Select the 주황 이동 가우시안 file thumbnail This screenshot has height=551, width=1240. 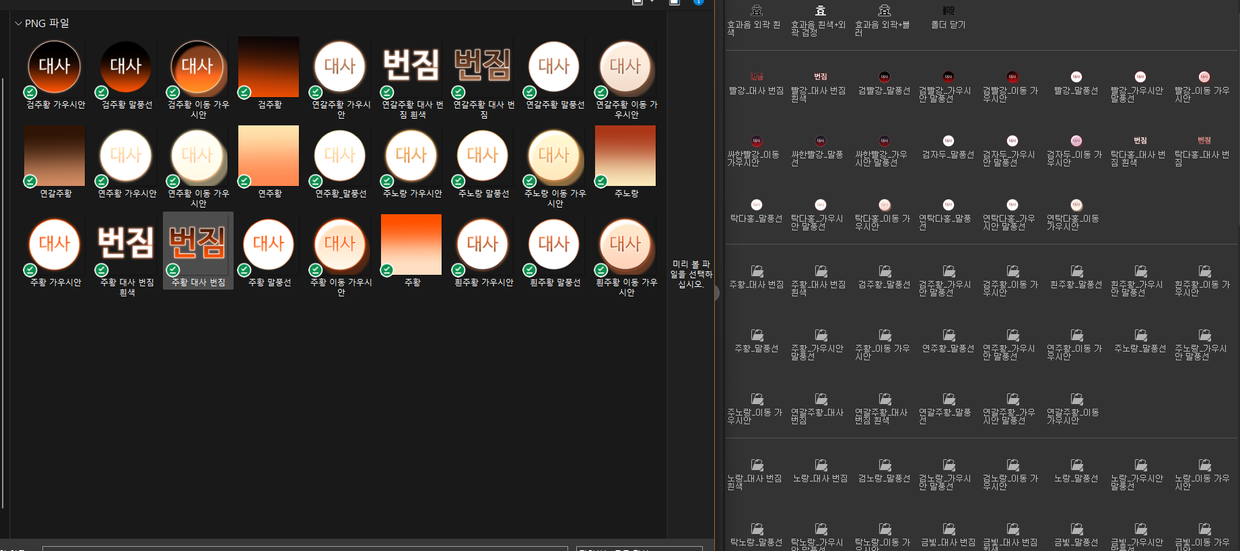[340, 244]
